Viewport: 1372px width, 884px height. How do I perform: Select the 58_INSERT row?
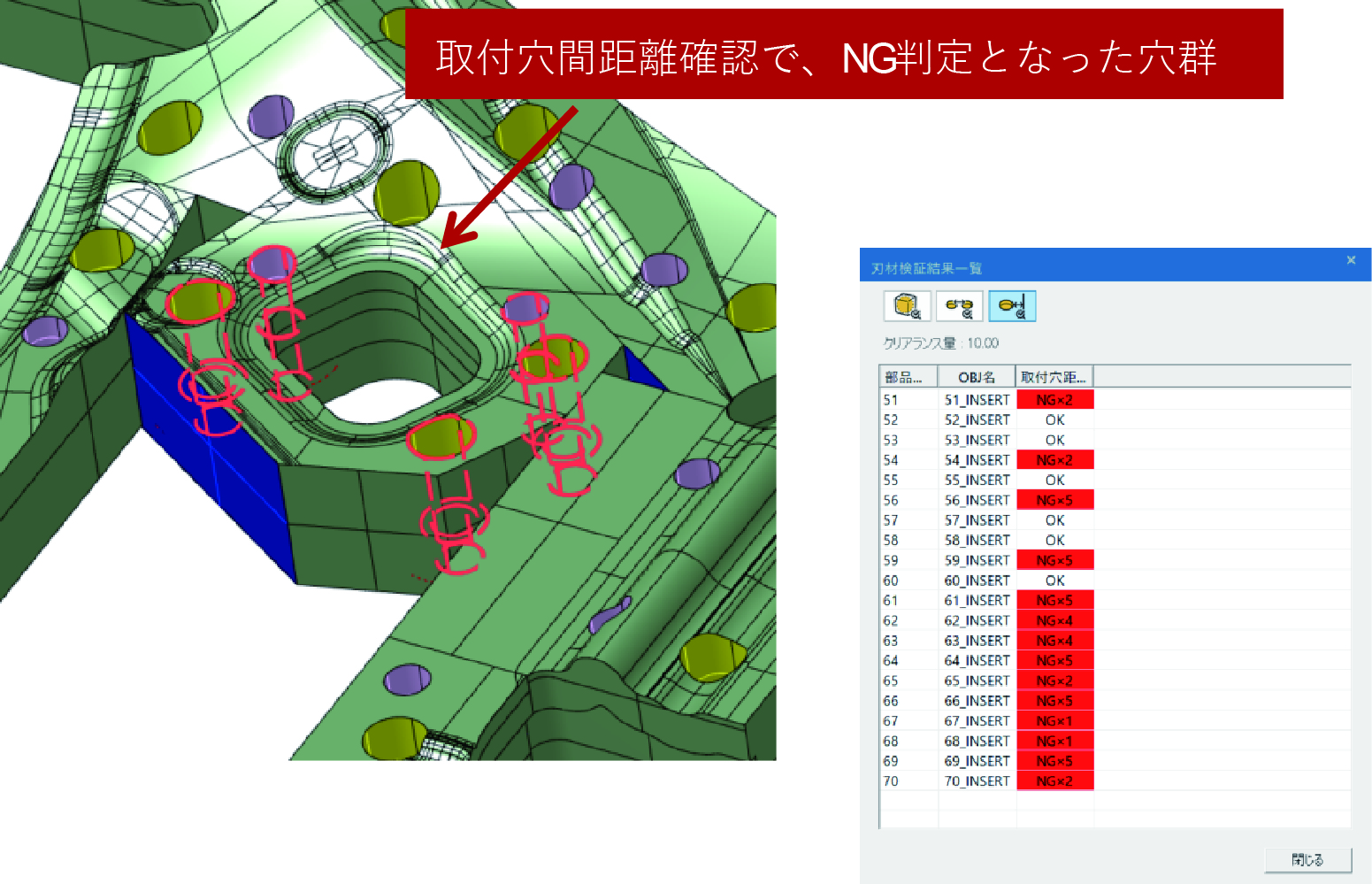(977, 540)
